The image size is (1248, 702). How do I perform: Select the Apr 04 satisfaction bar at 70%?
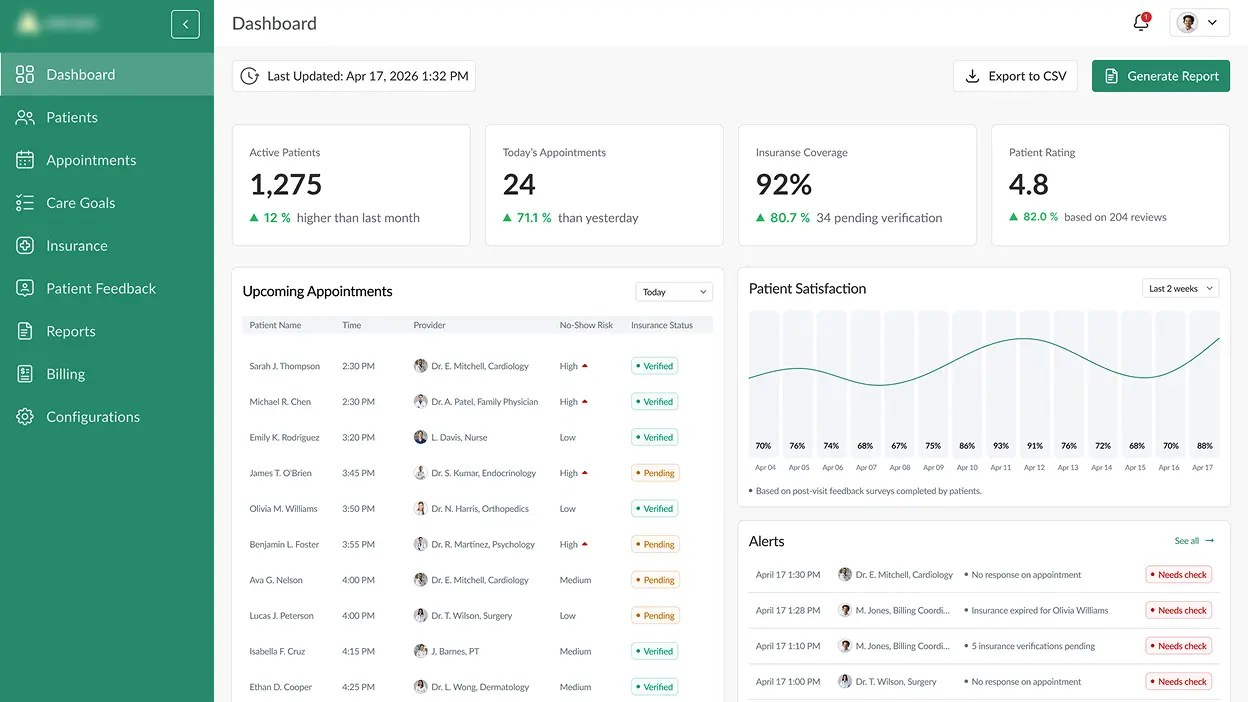pos(763,384)
